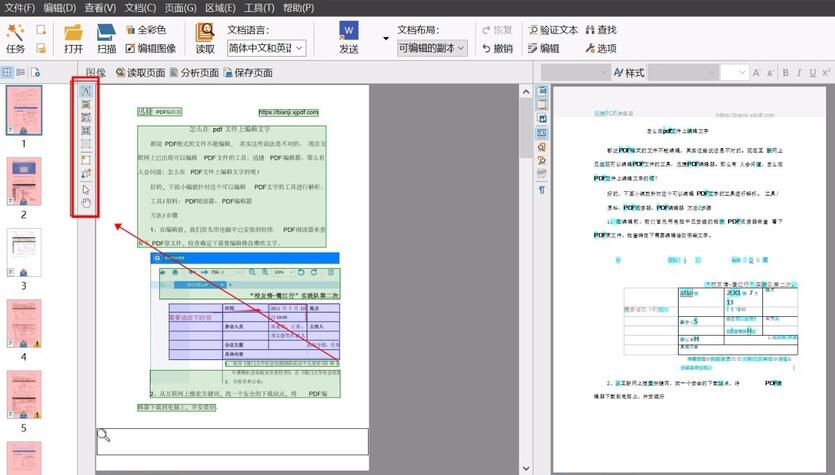
Task: Select the text area drawing tool
Action: click(86, 92)
